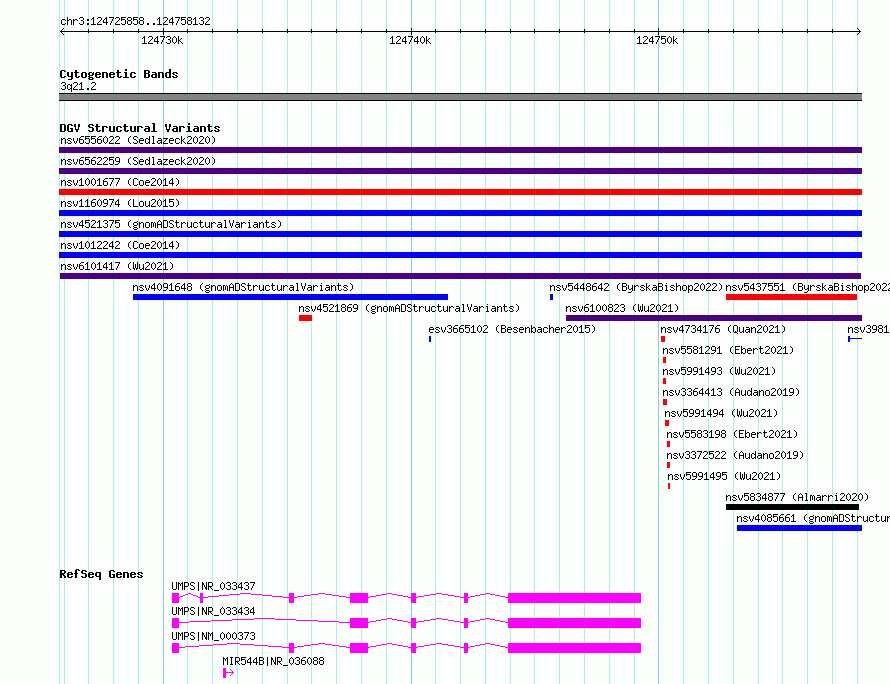This screenshot has width=890, height=684.
Task: Click the nsv1160974 (Lou2015) variant label
Action: point(120,203)
